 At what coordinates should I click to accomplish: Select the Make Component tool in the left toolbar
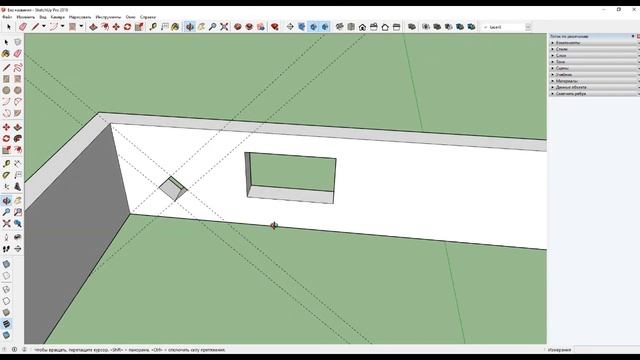(18, 42)
